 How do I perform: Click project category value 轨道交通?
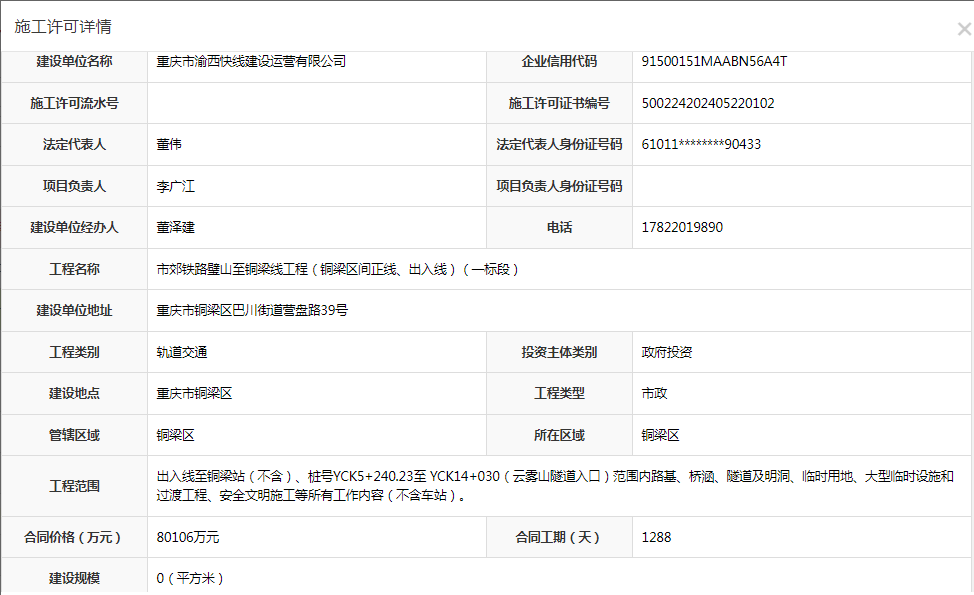(x=182, y=352)
